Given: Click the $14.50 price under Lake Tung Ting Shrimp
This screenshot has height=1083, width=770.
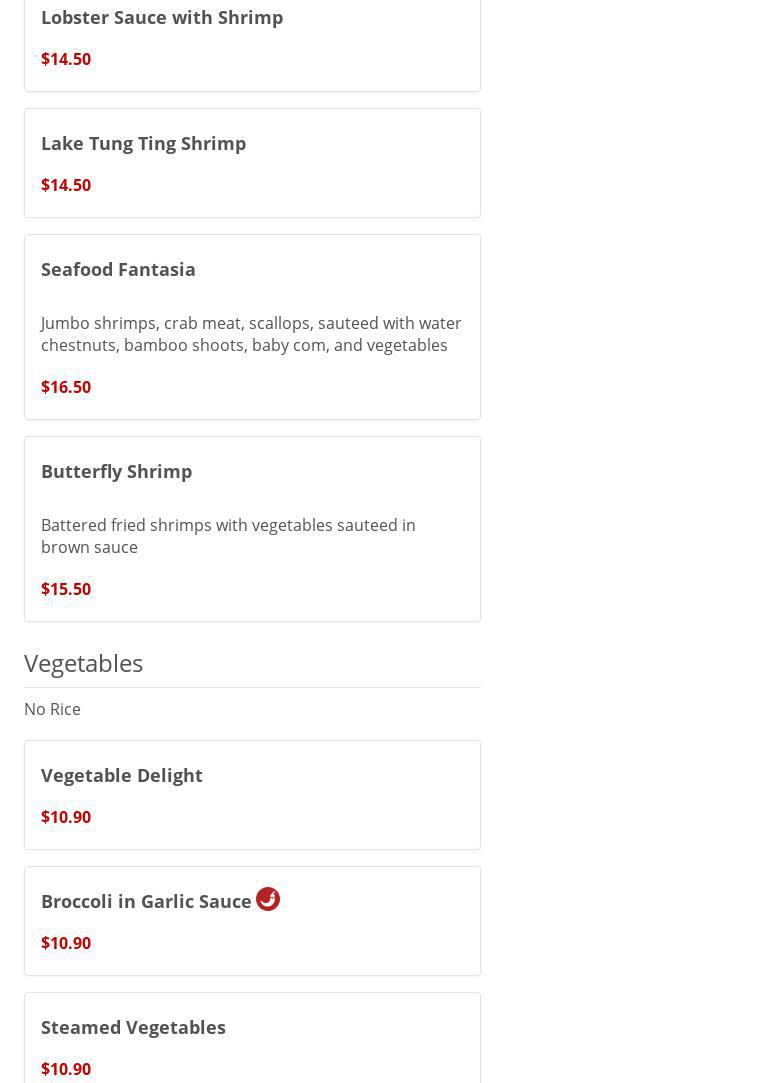Looking at the screenshot, I should [66, 185].
